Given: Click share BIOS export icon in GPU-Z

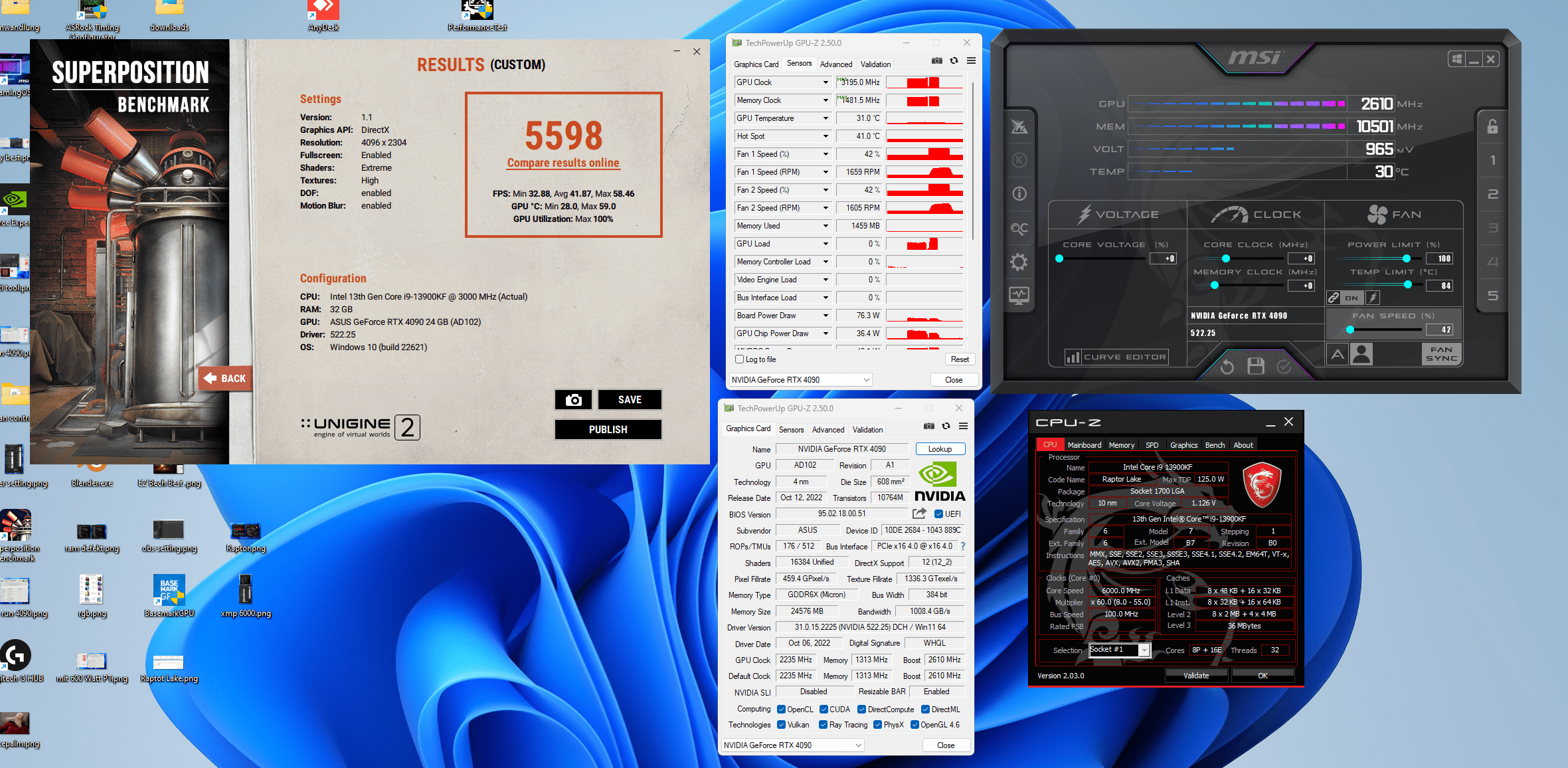Looking at the screenshot, I should pyautogui.click(x=919, y=514).
